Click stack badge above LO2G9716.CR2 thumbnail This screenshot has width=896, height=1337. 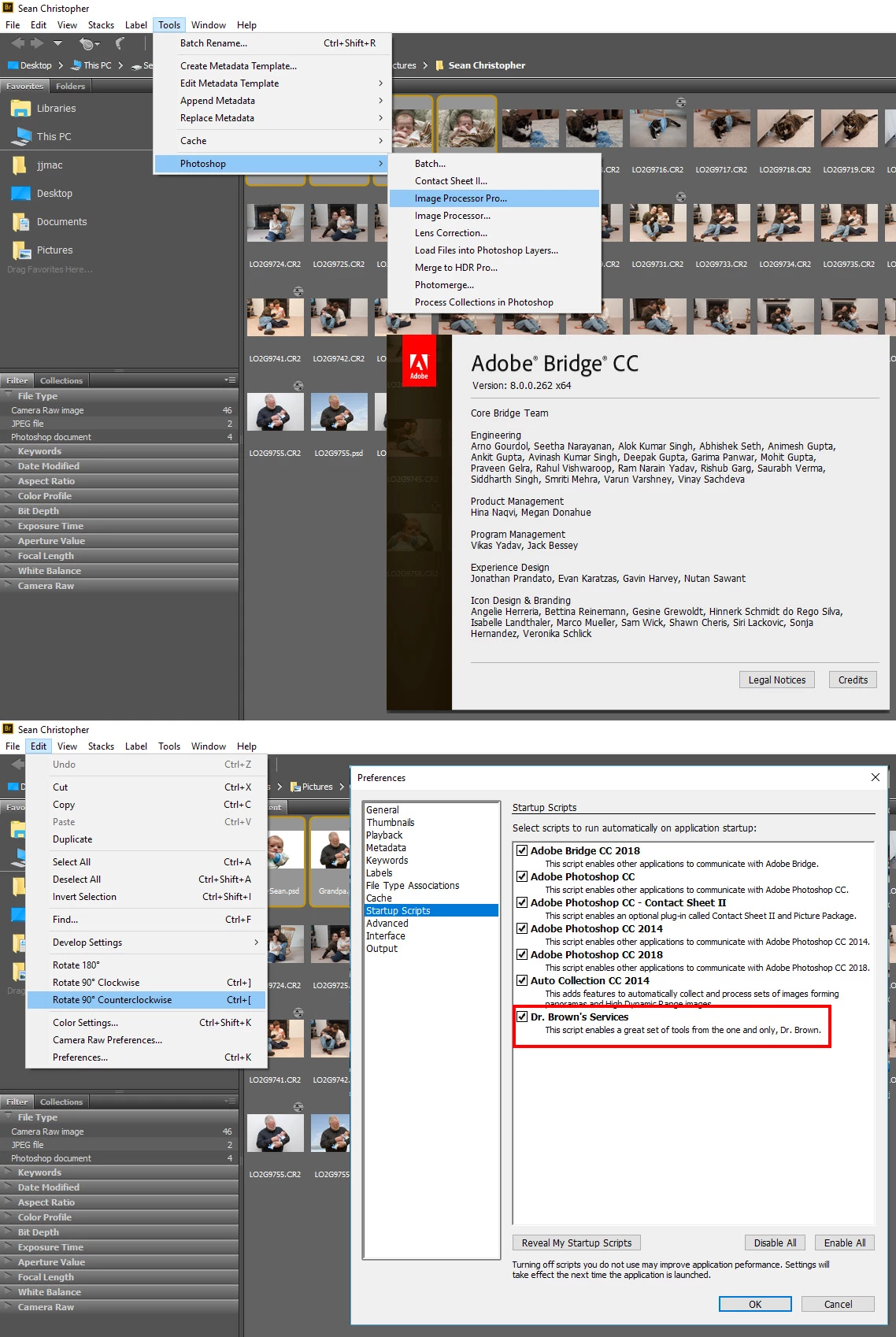coord(681,102)
